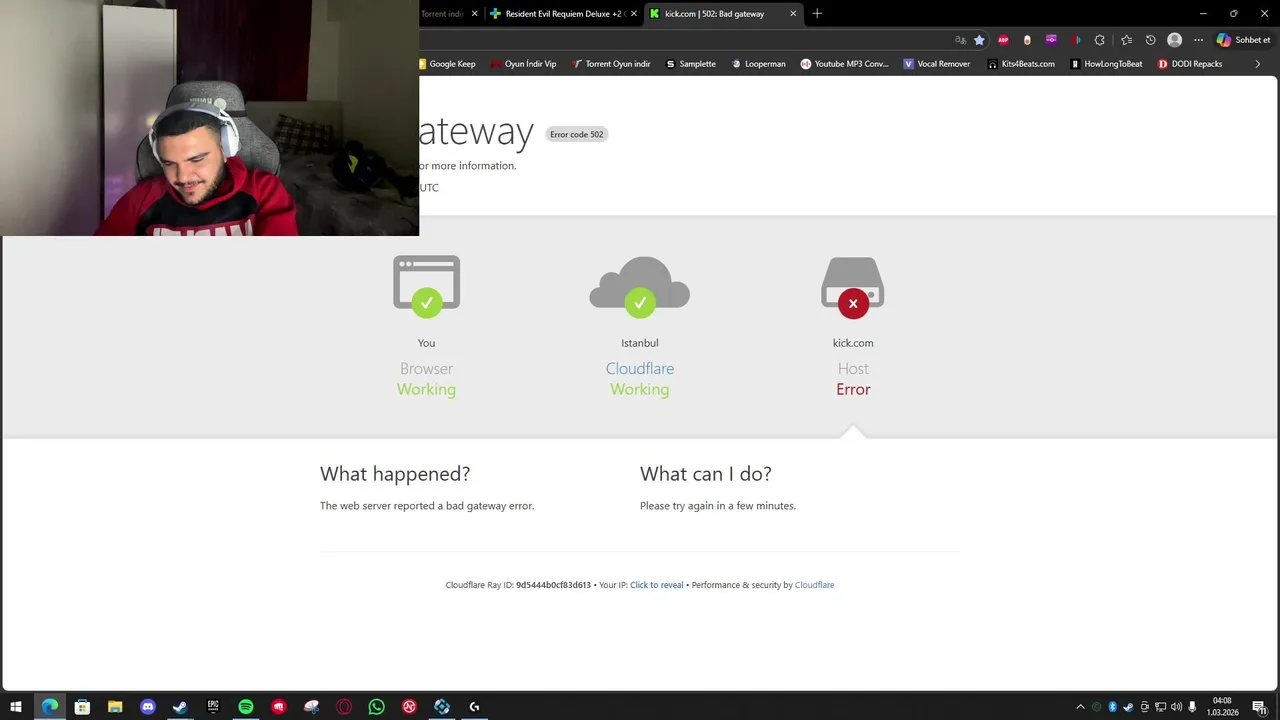1280x720 pixels.
Task: Open a new browser tab
Action: click(817, 14)
